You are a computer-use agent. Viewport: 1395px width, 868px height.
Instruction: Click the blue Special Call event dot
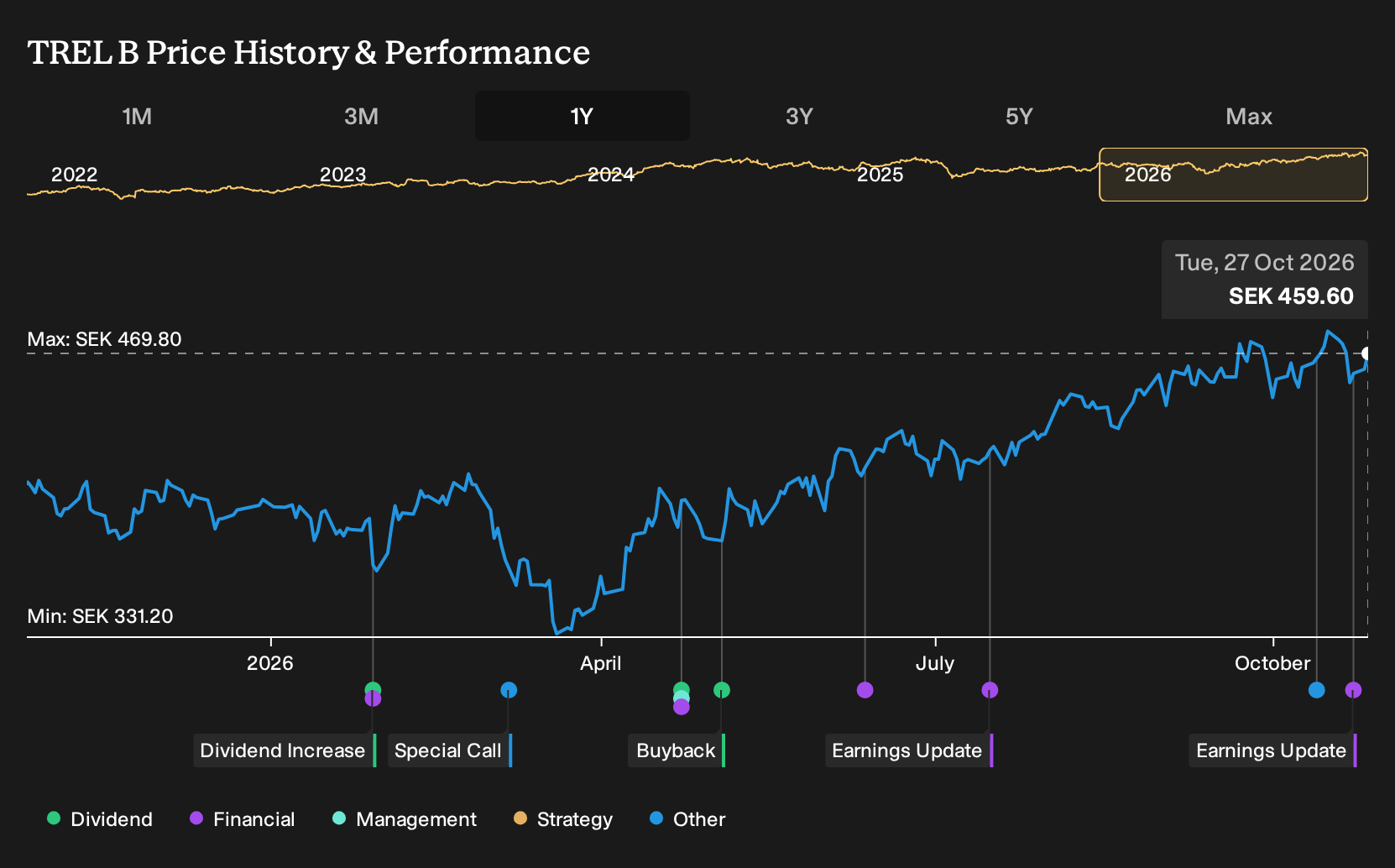click(509, 690)
